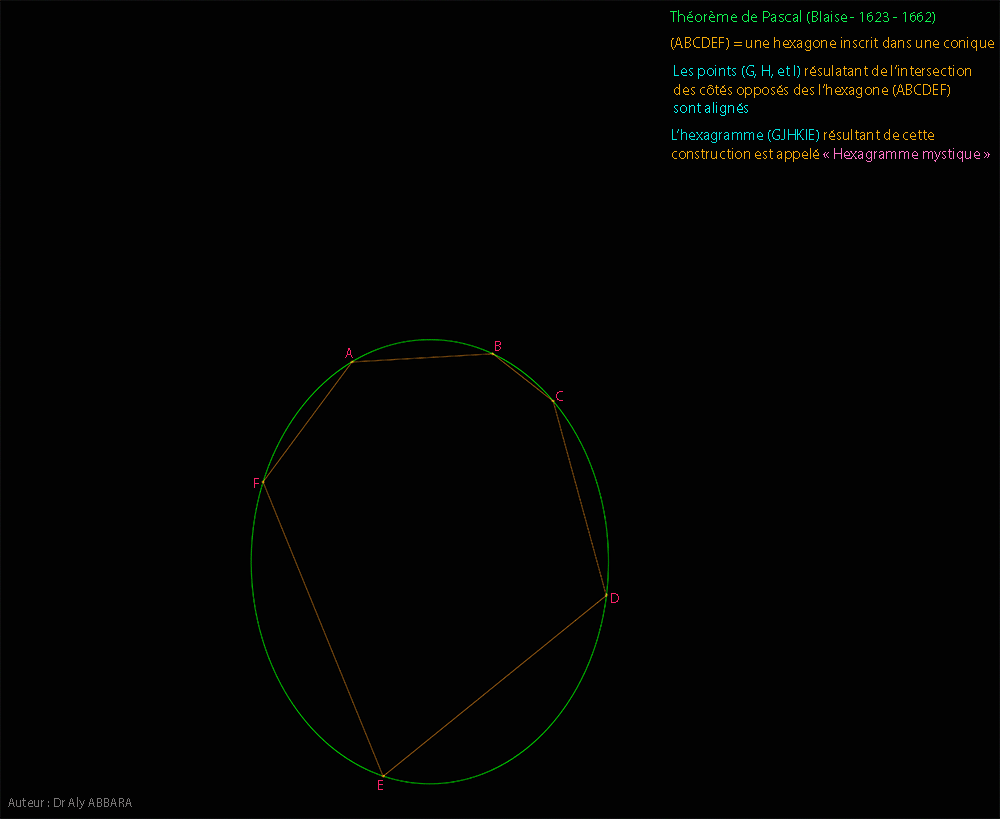This screenshot has height=819, width=1000.
Task: Click vertex point A on the ellipse
Action: click(353, 362)
